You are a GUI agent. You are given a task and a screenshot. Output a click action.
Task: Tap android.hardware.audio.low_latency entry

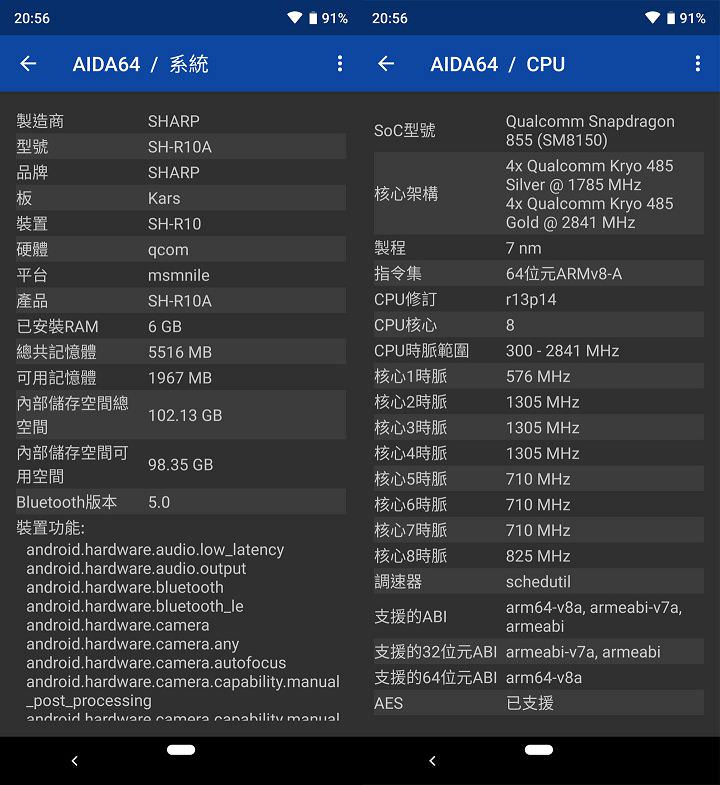coord(155,550)
